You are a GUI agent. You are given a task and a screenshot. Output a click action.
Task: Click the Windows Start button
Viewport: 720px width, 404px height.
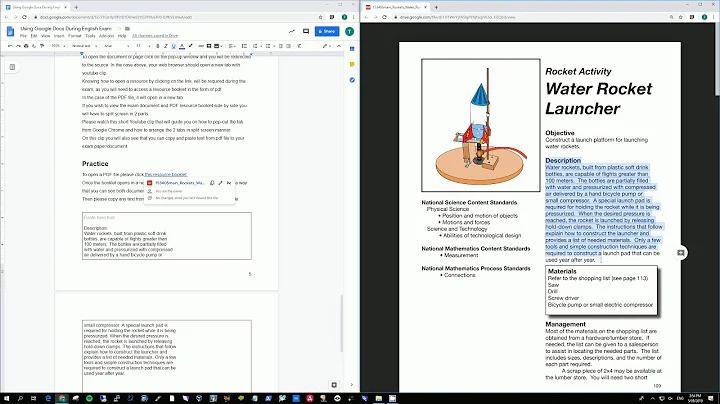pos(6,398)
